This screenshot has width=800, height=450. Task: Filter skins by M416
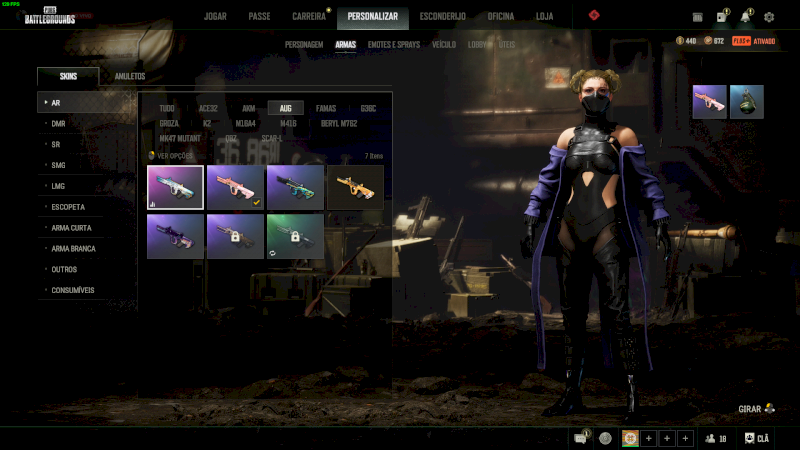coord(288,123)
